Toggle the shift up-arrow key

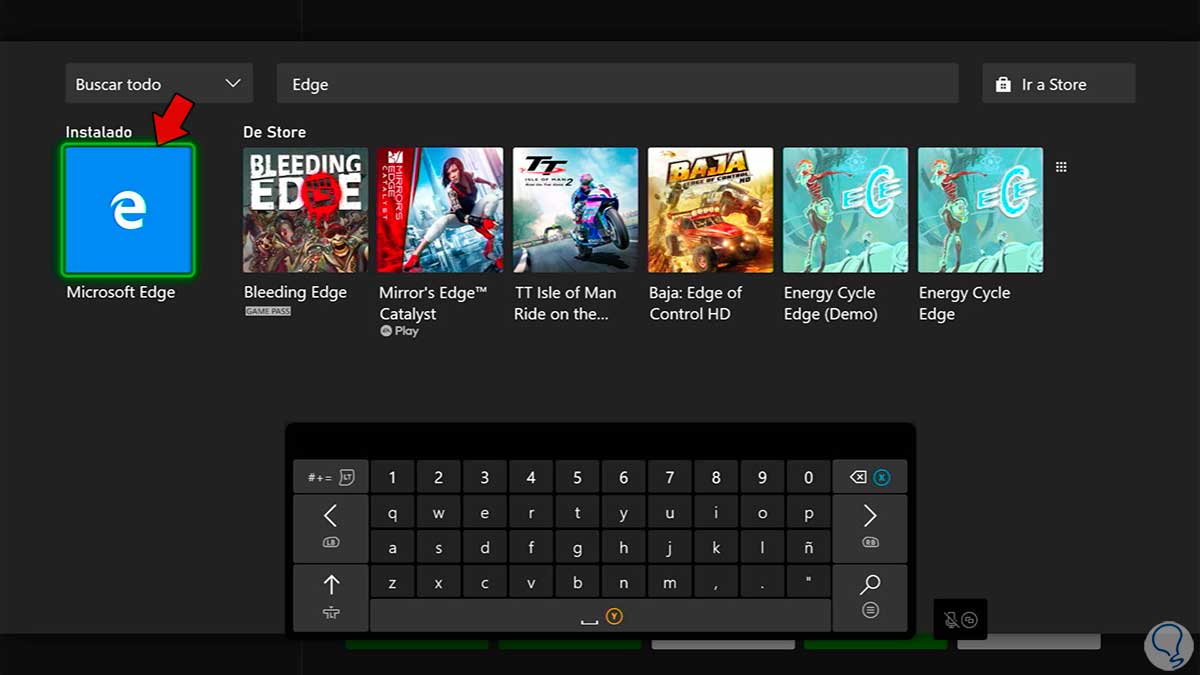(331, 597)
